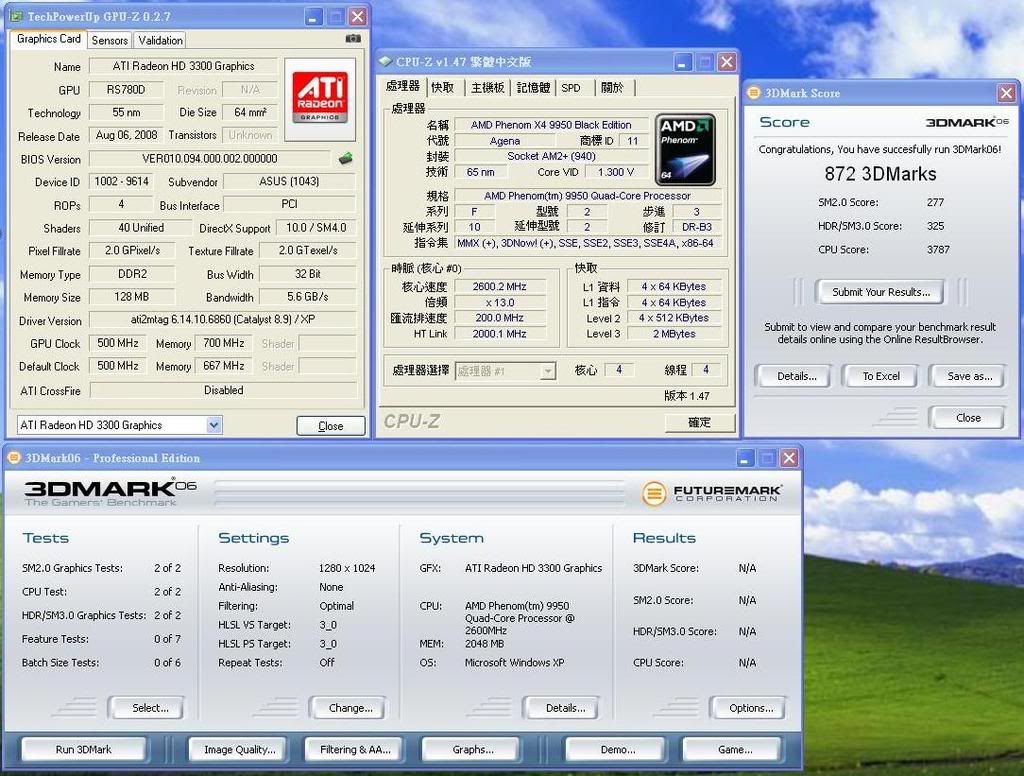Click the BIOS Version field in GPU-Z
Screen dimensions: 1024x776
tap(210, 159)
